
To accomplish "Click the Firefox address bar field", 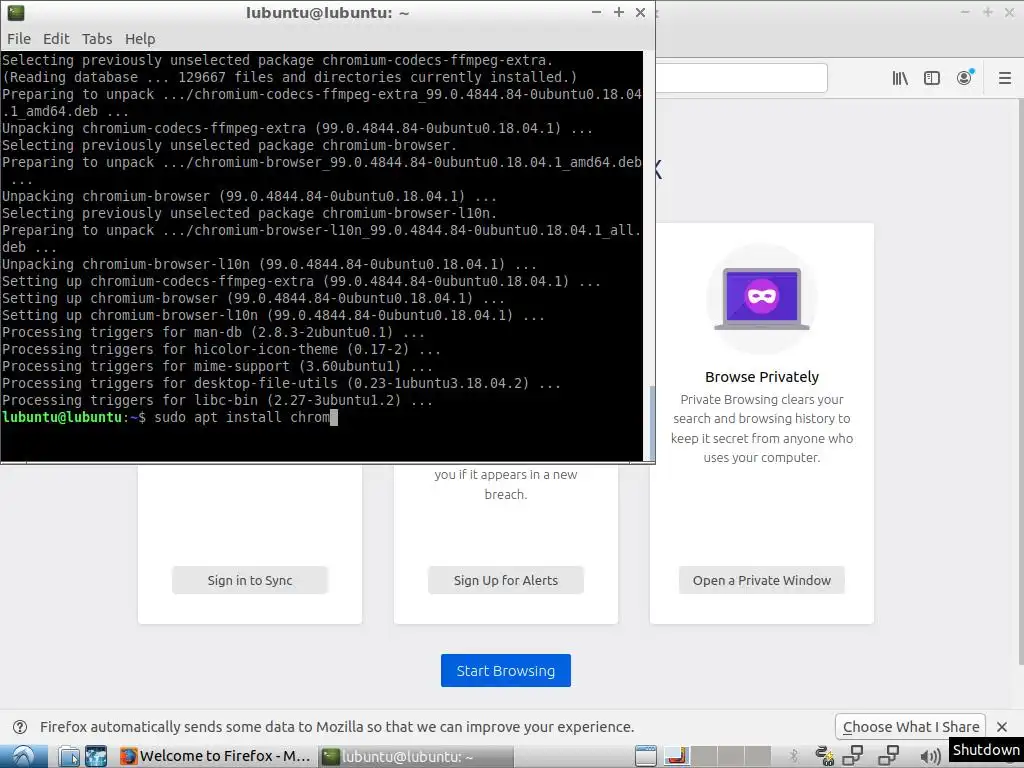I will [x=741, y=78].
